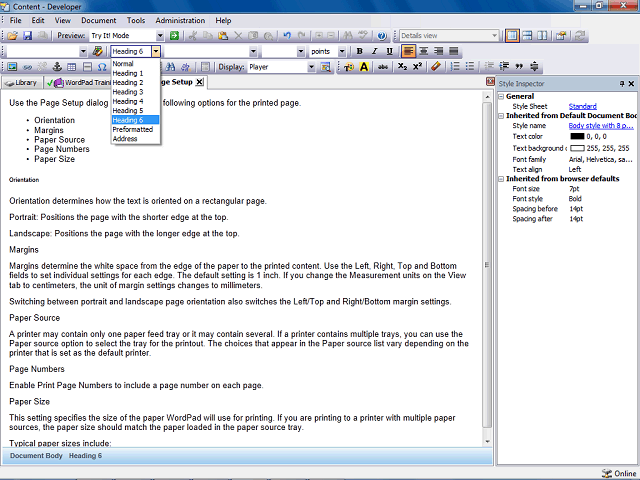
Task: Toggle justified text alignment
Action: (453, 51)
